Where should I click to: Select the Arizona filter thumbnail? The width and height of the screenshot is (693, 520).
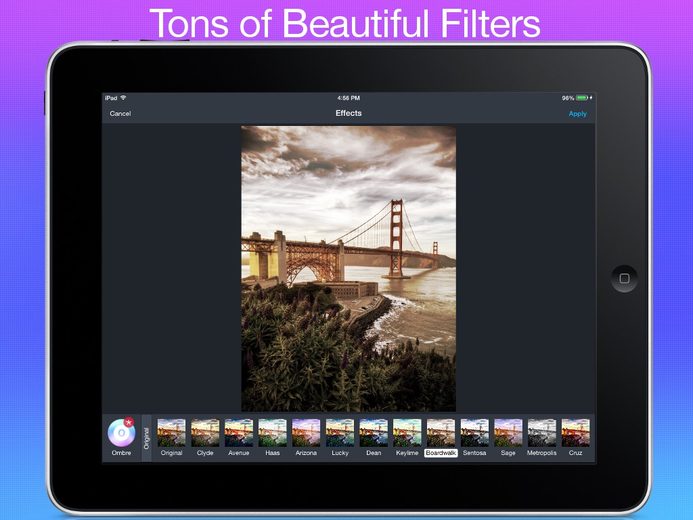coord(306,433)
